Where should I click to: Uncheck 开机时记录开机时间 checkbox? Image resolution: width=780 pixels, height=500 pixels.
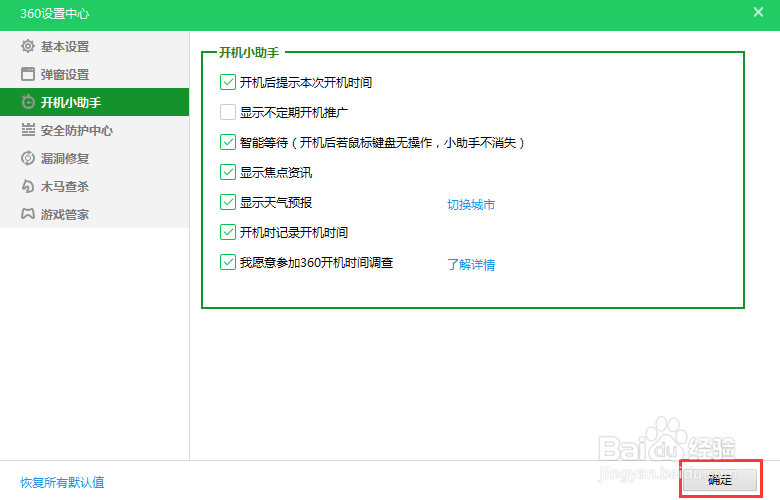point(228,232)
